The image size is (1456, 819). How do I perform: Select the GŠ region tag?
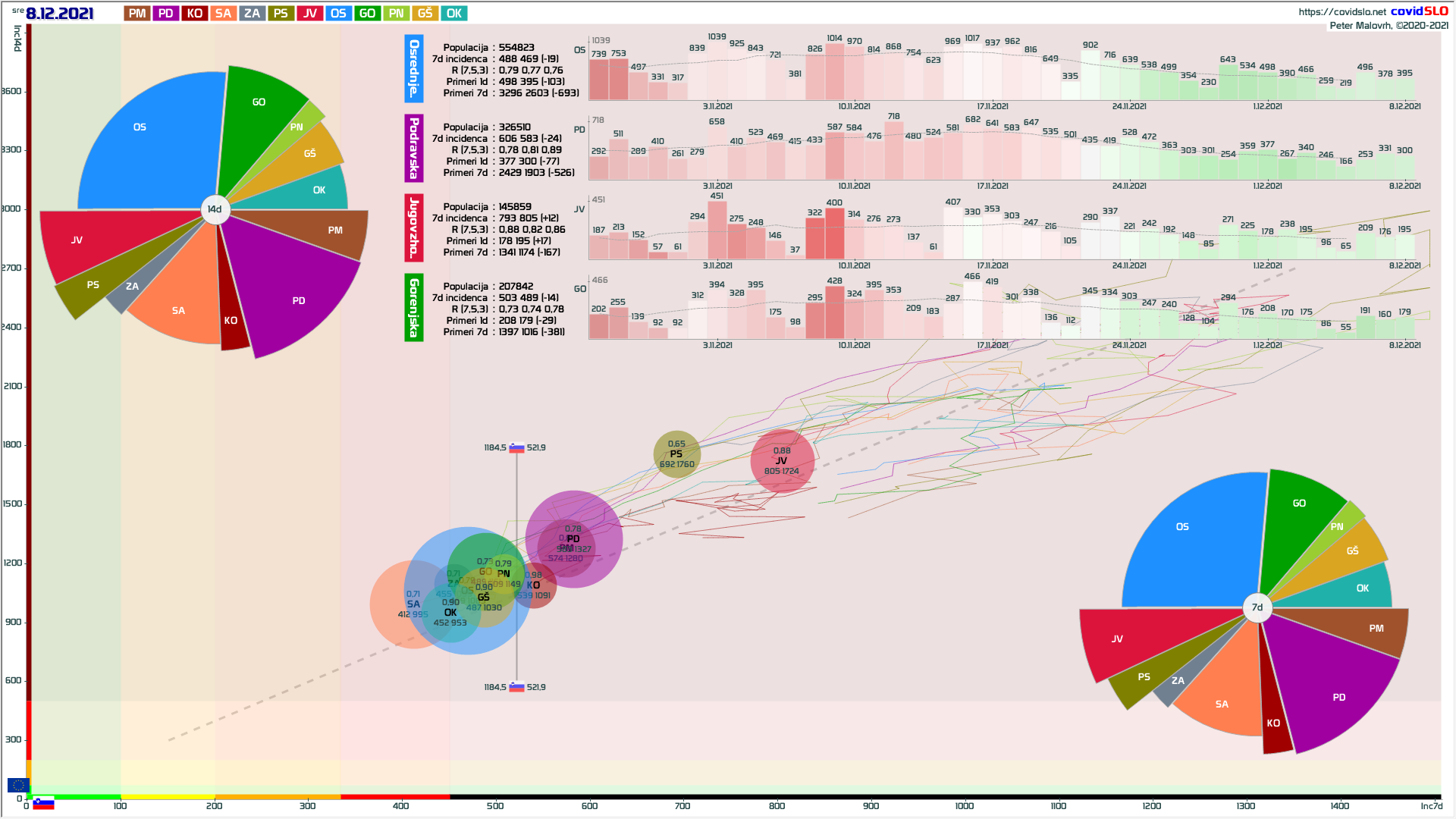pos(425,14)
